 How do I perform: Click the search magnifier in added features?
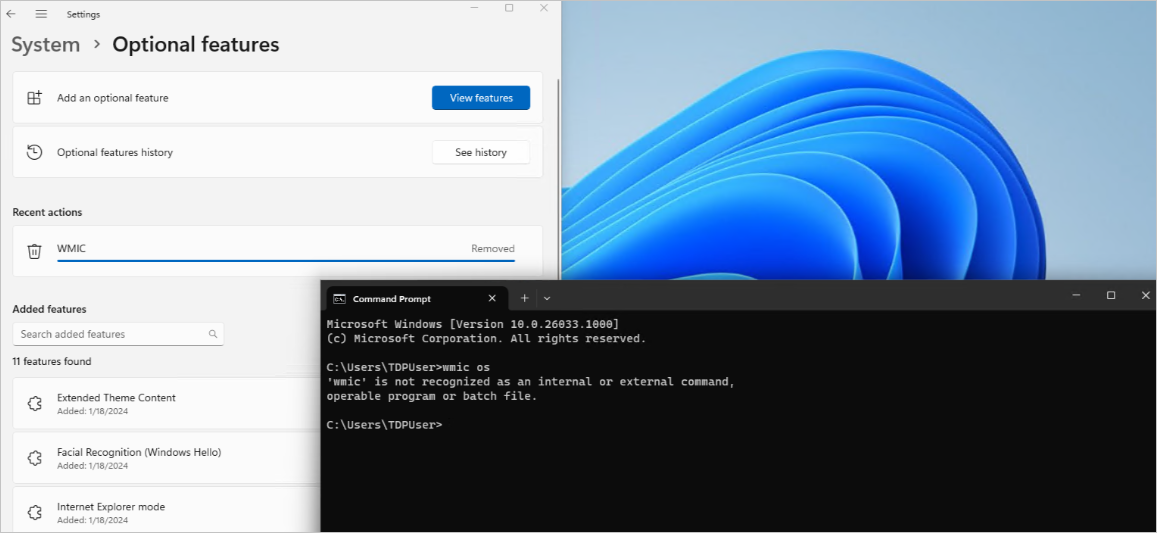click(213, 334)
